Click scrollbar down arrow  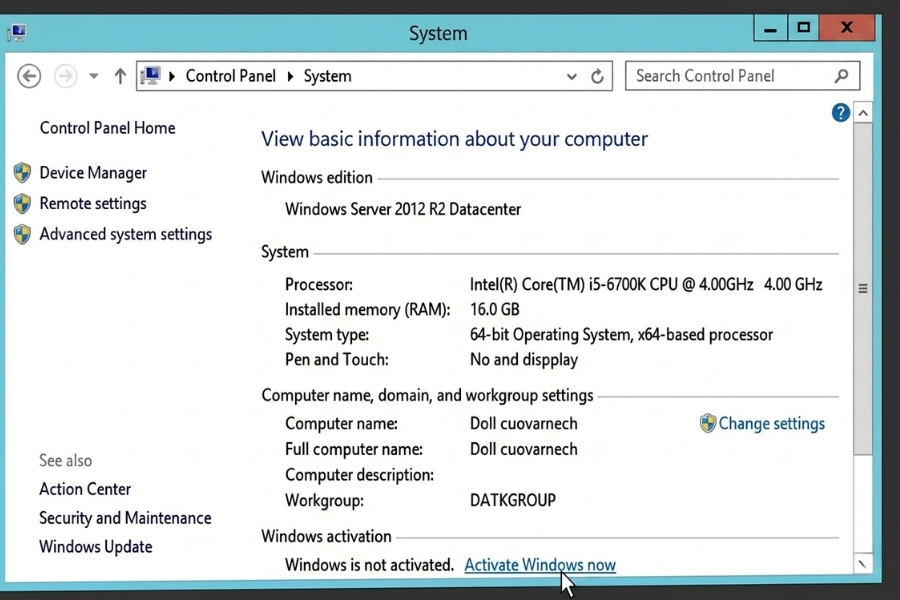click(x=863, y=564)
